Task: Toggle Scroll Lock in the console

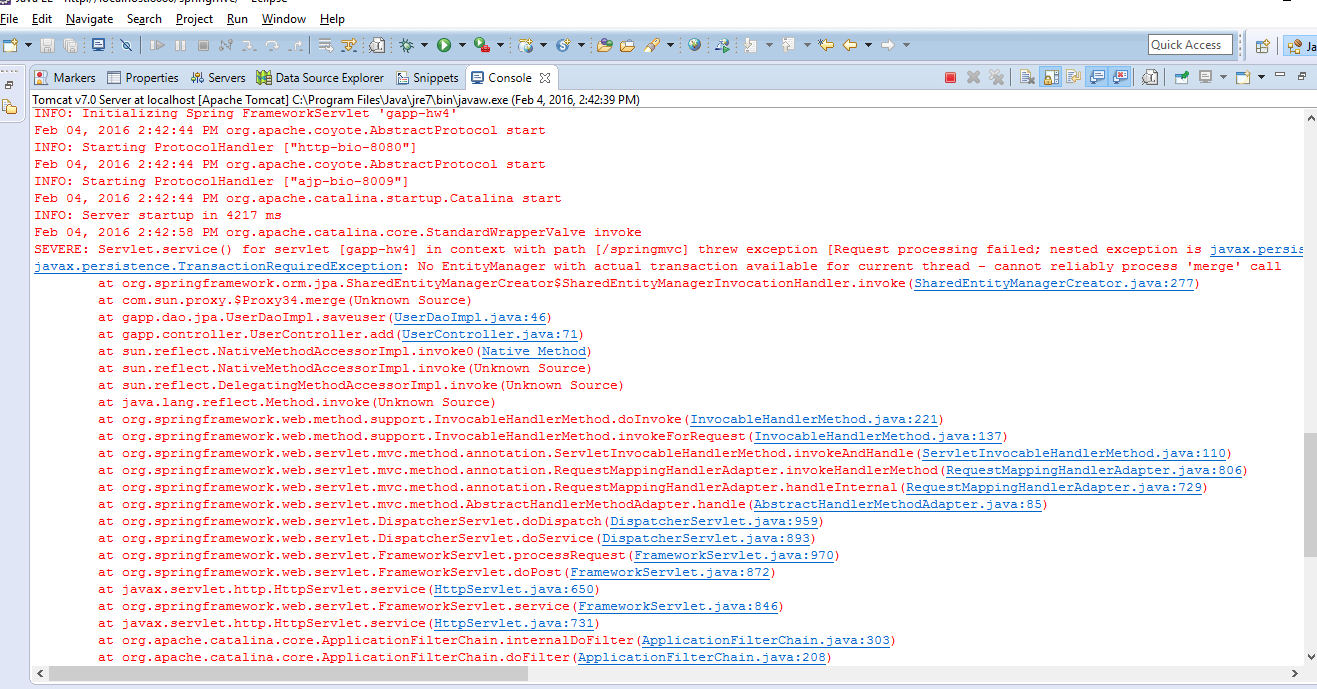Action: click(x=1051, y=77)
